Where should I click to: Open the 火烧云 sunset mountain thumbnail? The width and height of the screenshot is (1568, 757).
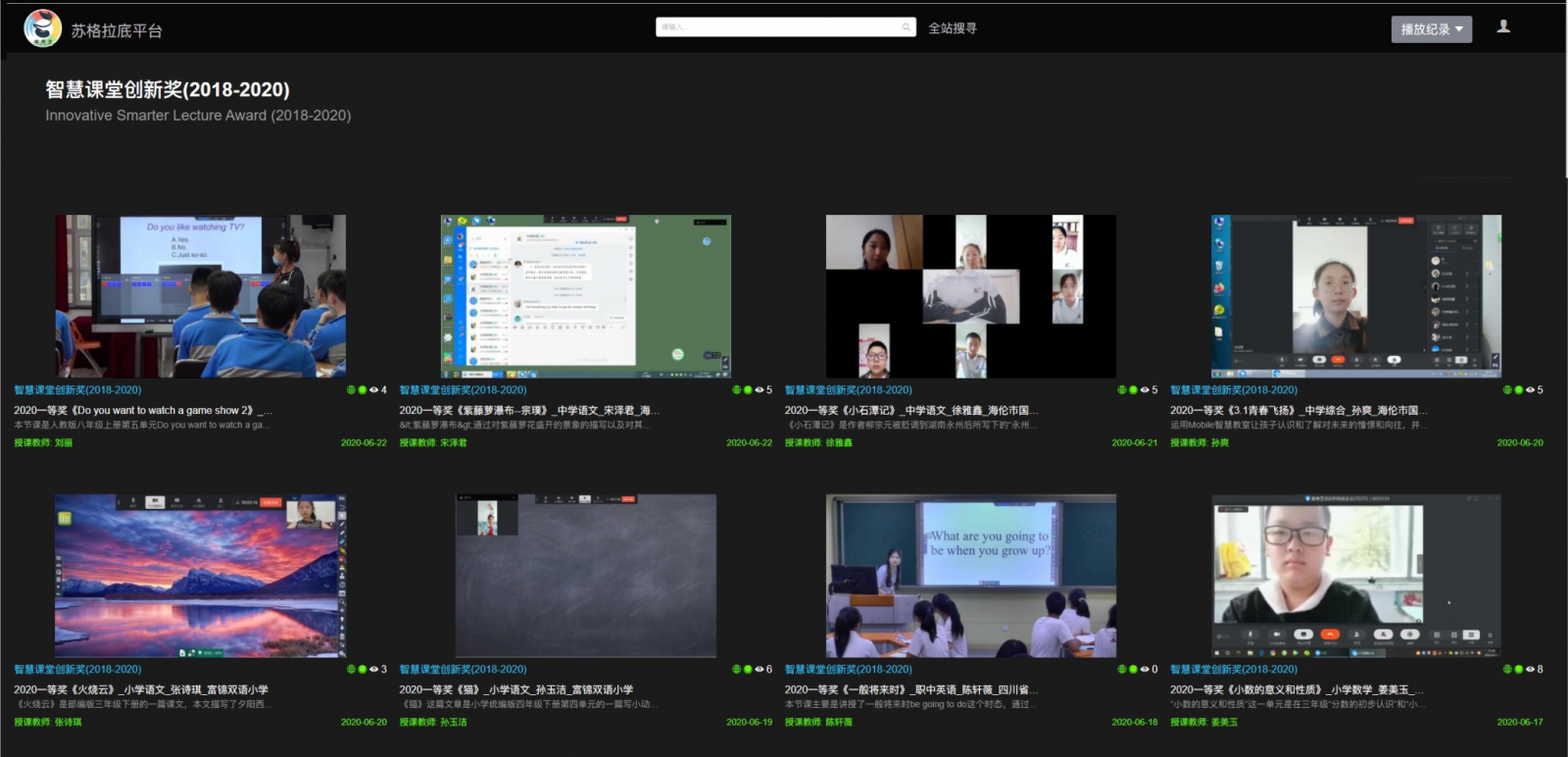(200, 576)
